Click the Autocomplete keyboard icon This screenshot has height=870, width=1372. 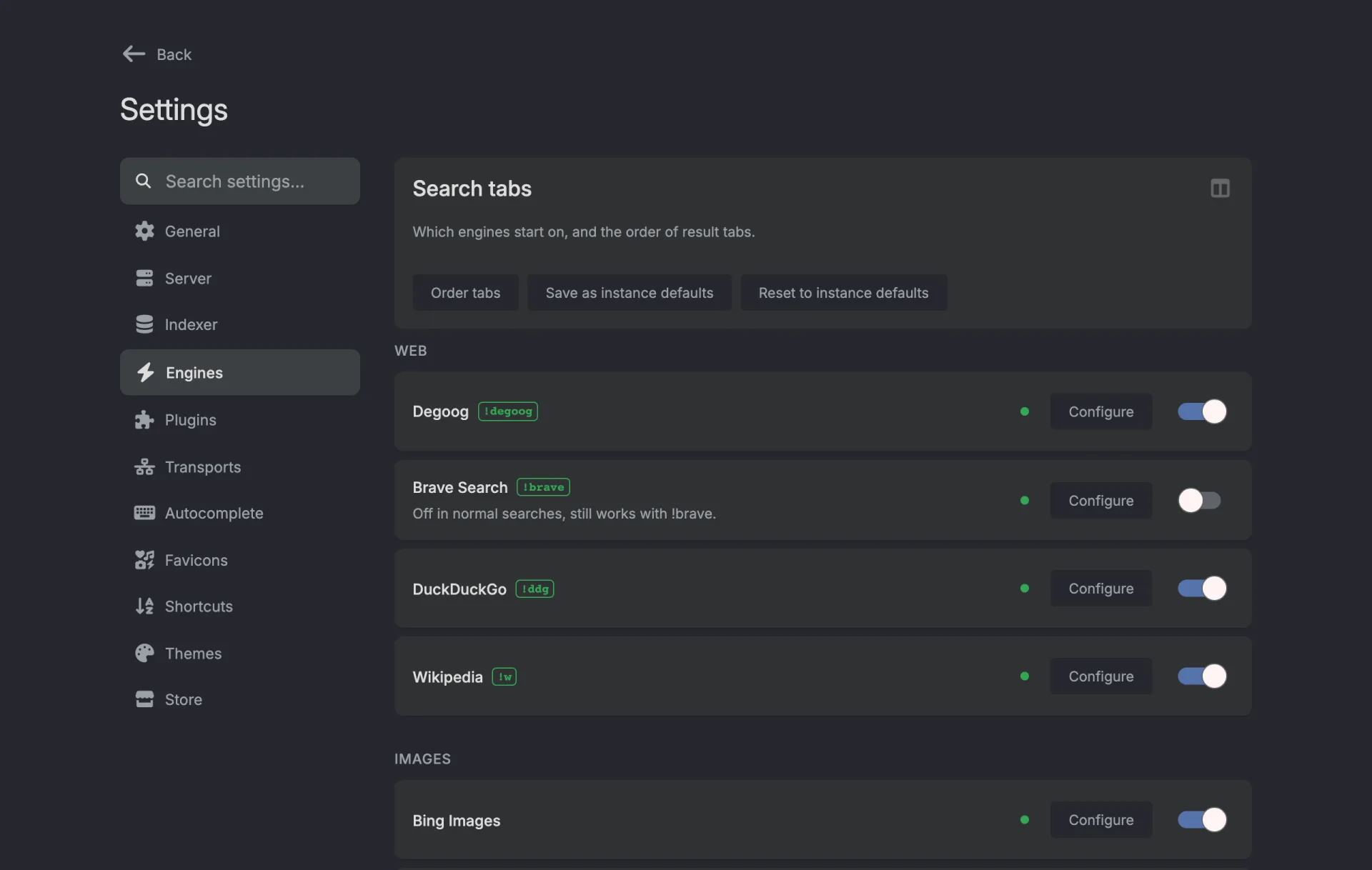pyautogui.click(x=144, y=513)
